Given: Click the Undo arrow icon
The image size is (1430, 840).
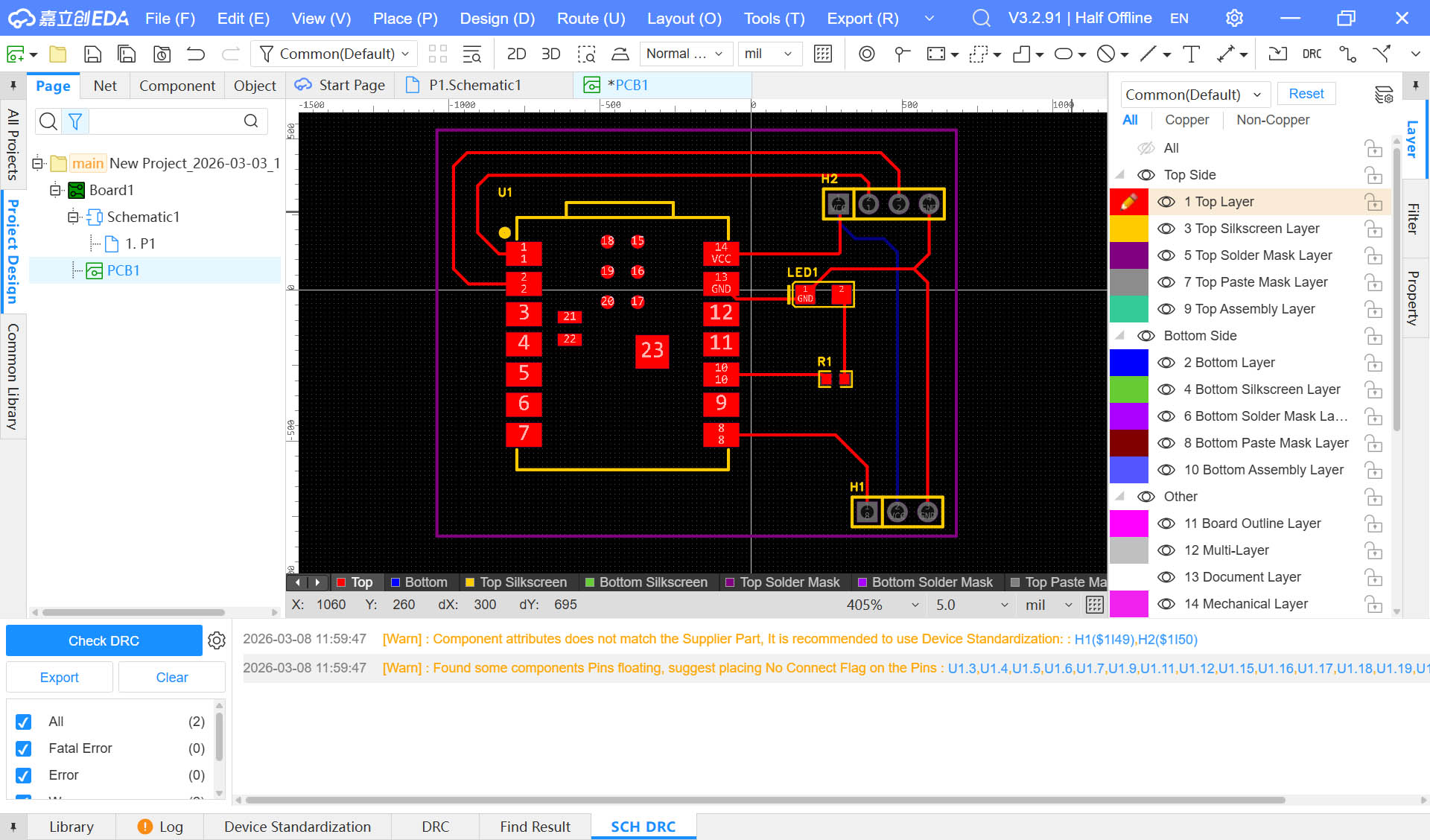Looking at the screenshot, I should point(196,54).
